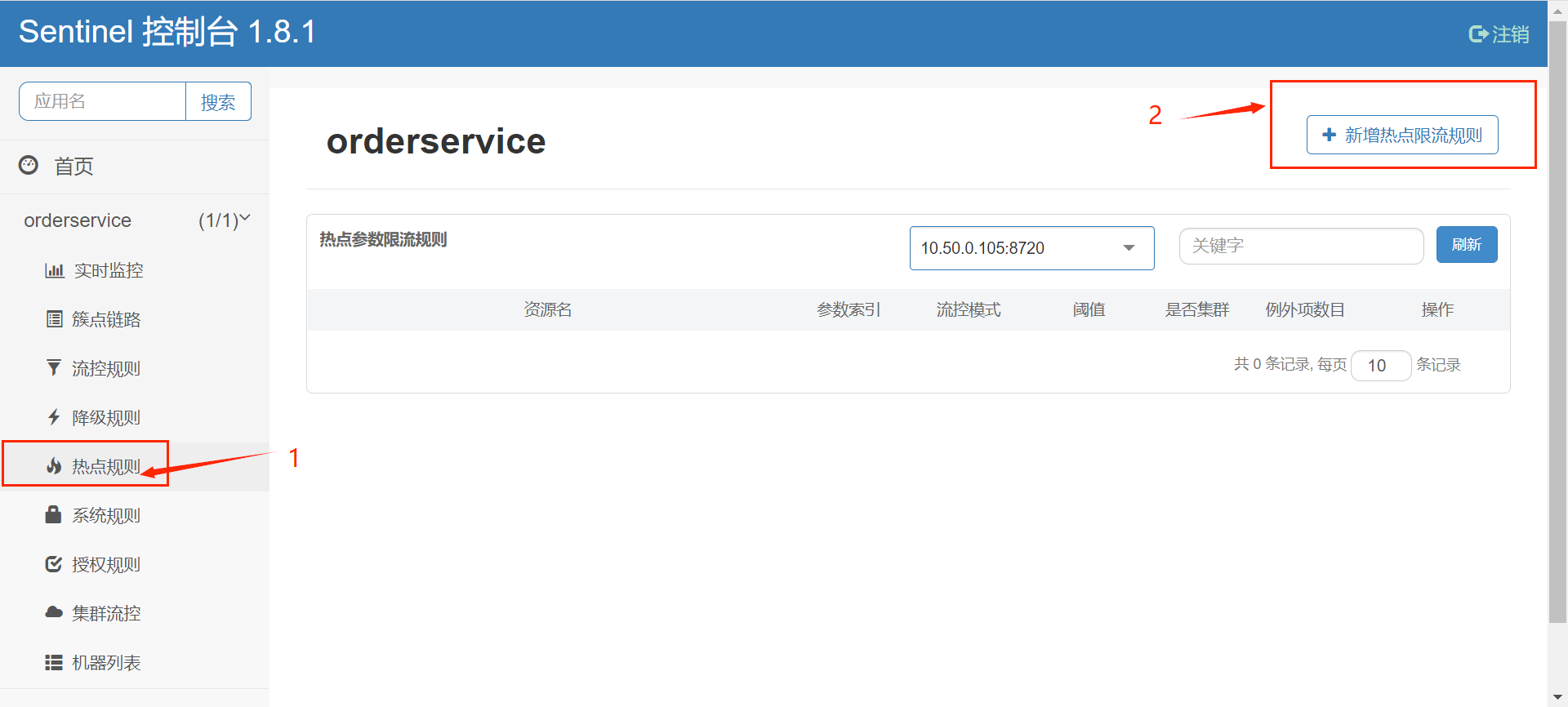Click the 阈值 column header
This screenshot has height=707, width=1568.
point(1089,309)
